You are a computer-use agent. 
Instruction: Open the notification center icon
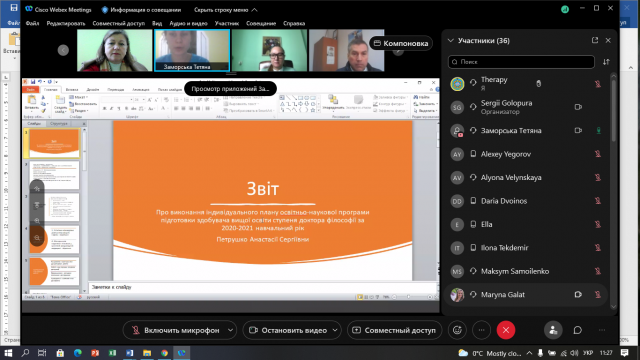[x=624, y=353]
